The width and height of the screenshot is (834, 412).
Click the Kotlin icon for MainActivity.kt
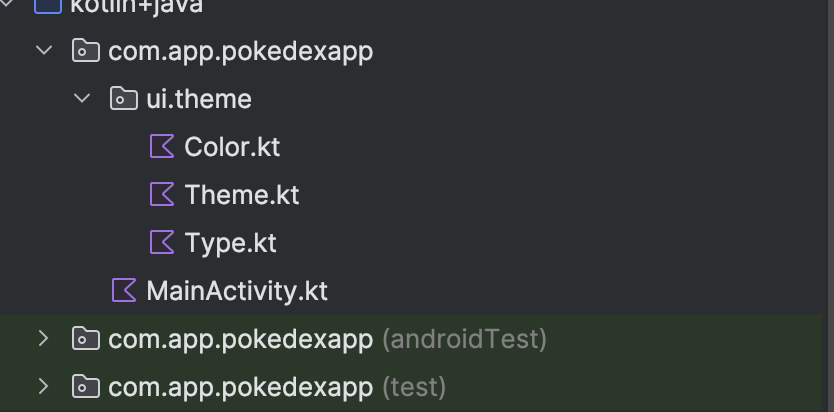click(124, 291)
